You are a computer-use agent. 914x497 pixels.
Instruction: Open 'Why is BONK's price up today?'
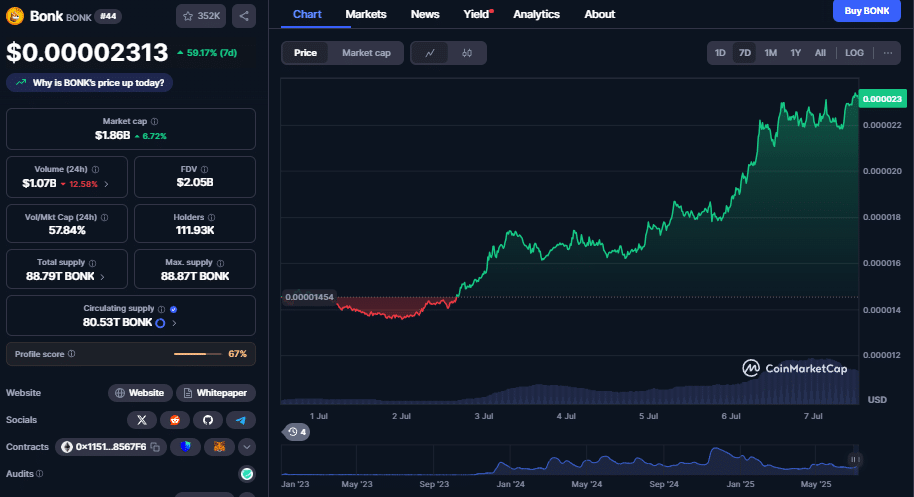click(89, 83)
